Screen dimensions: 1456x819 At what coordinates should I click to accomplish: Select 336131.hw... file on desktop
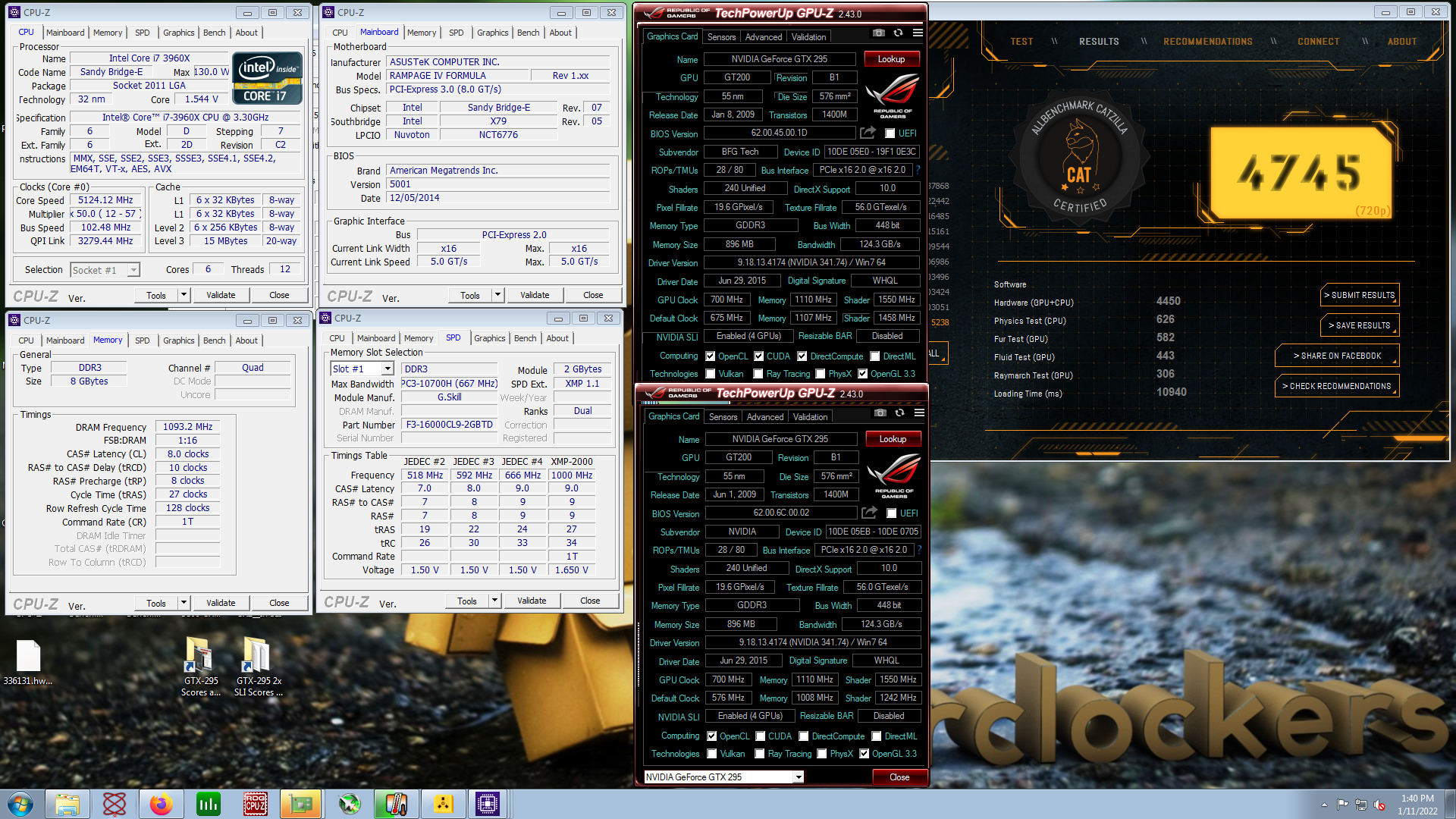tap(28, 662)
